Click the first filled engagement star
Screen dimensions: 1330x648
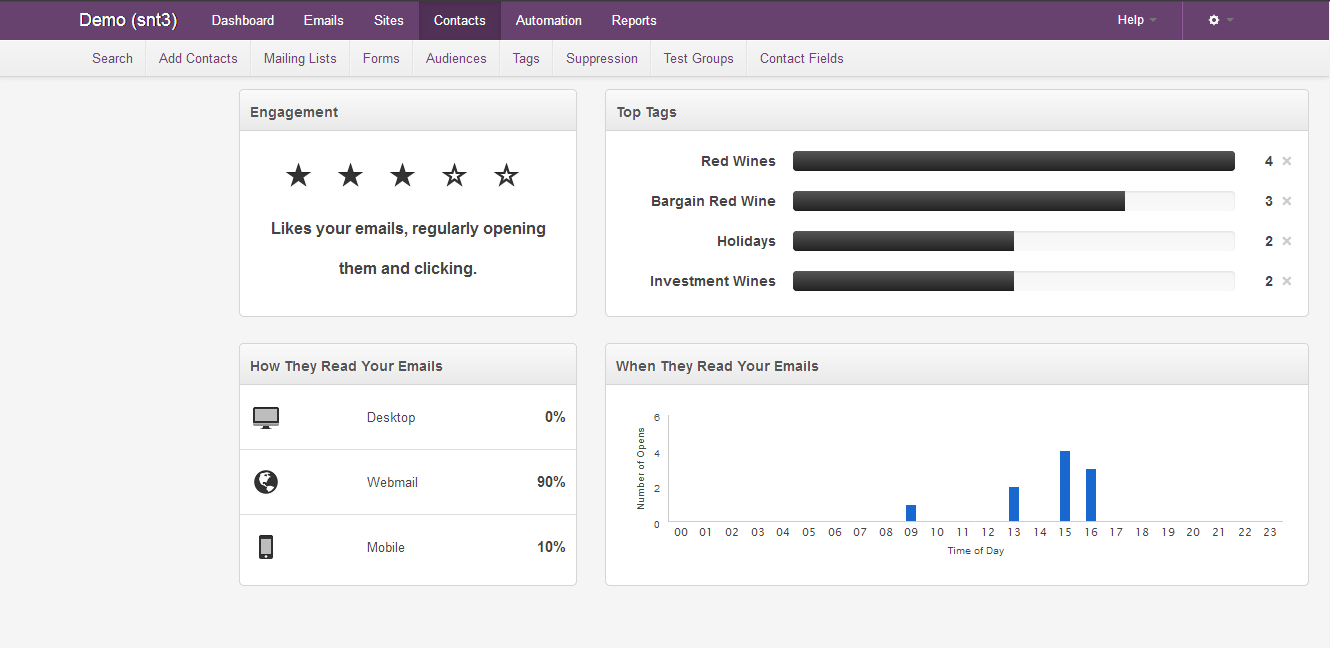coord(298,176)
